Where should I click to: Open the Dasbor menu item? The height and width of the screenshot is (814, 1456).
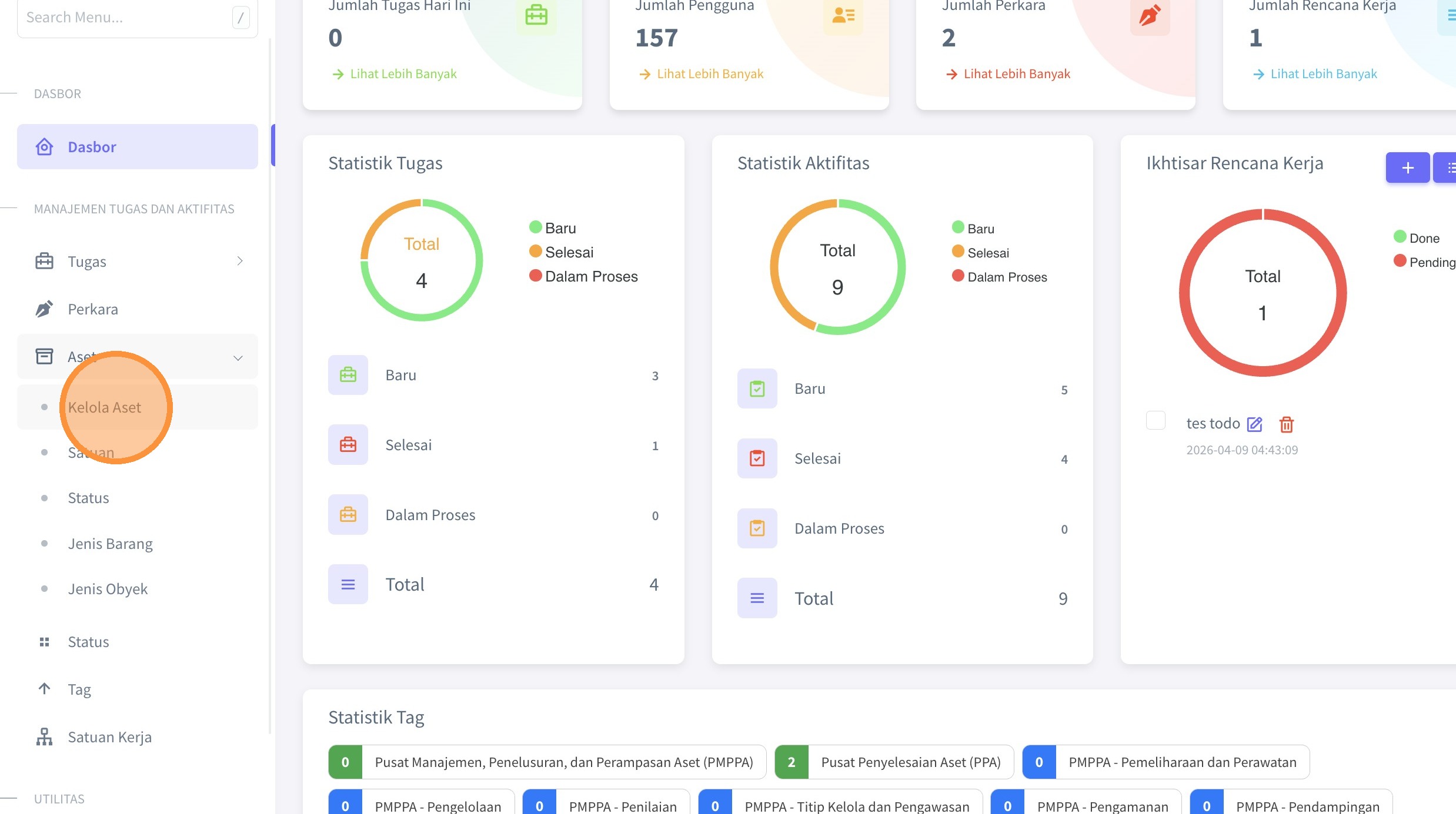[138, 146]
